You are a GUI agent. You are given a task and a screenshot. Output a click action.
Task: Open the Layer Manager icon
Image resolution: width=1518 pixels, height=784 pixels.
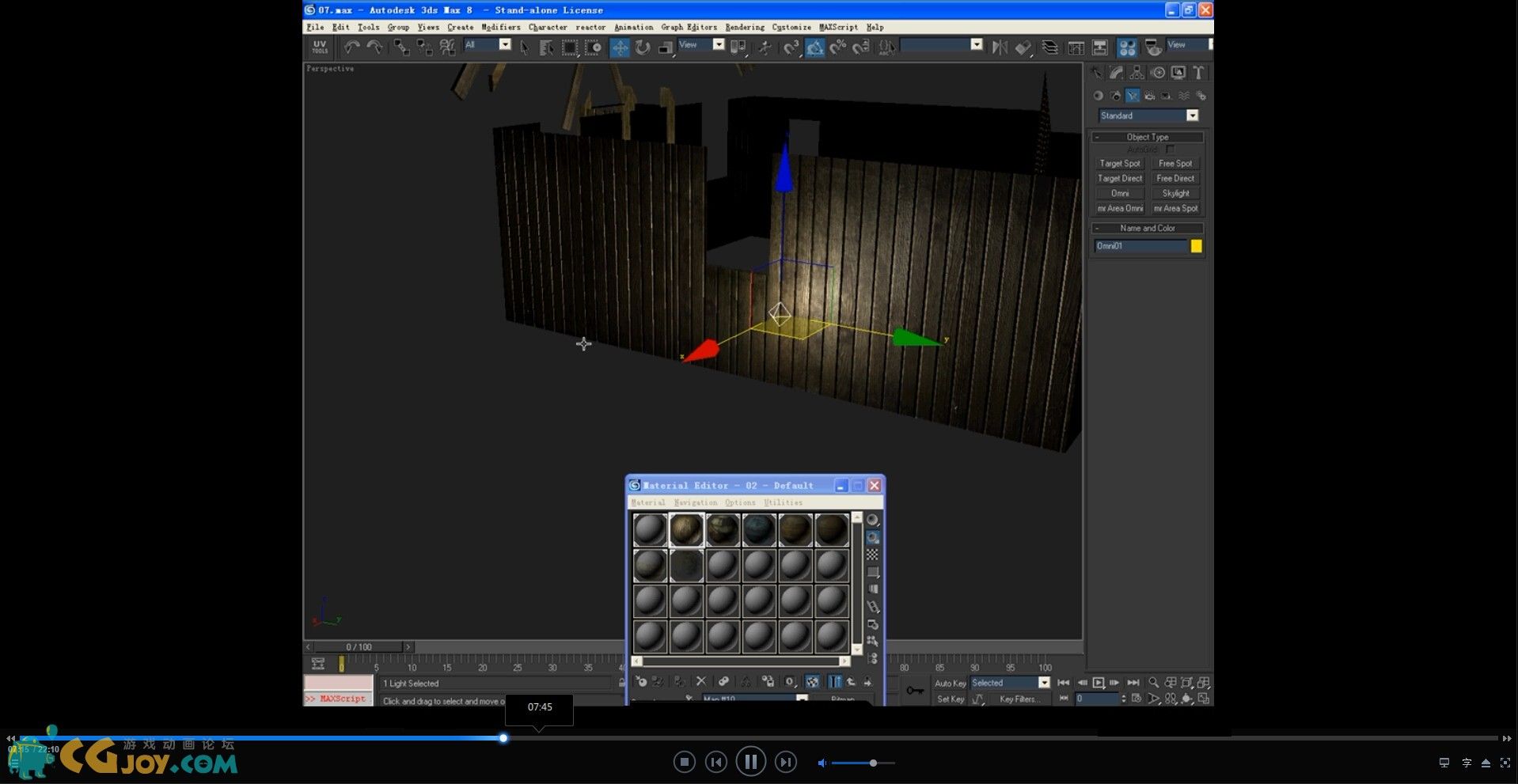(x=1050, y=47)
